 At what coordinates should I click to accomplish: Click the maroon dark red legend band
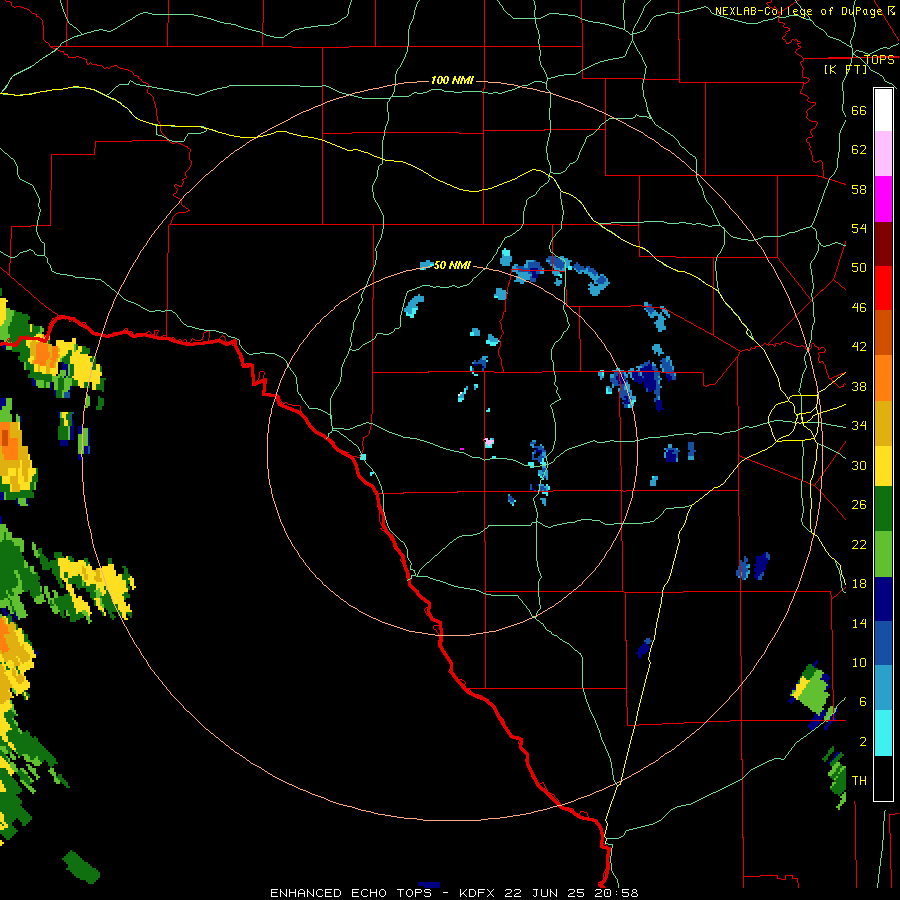(883, 244)
